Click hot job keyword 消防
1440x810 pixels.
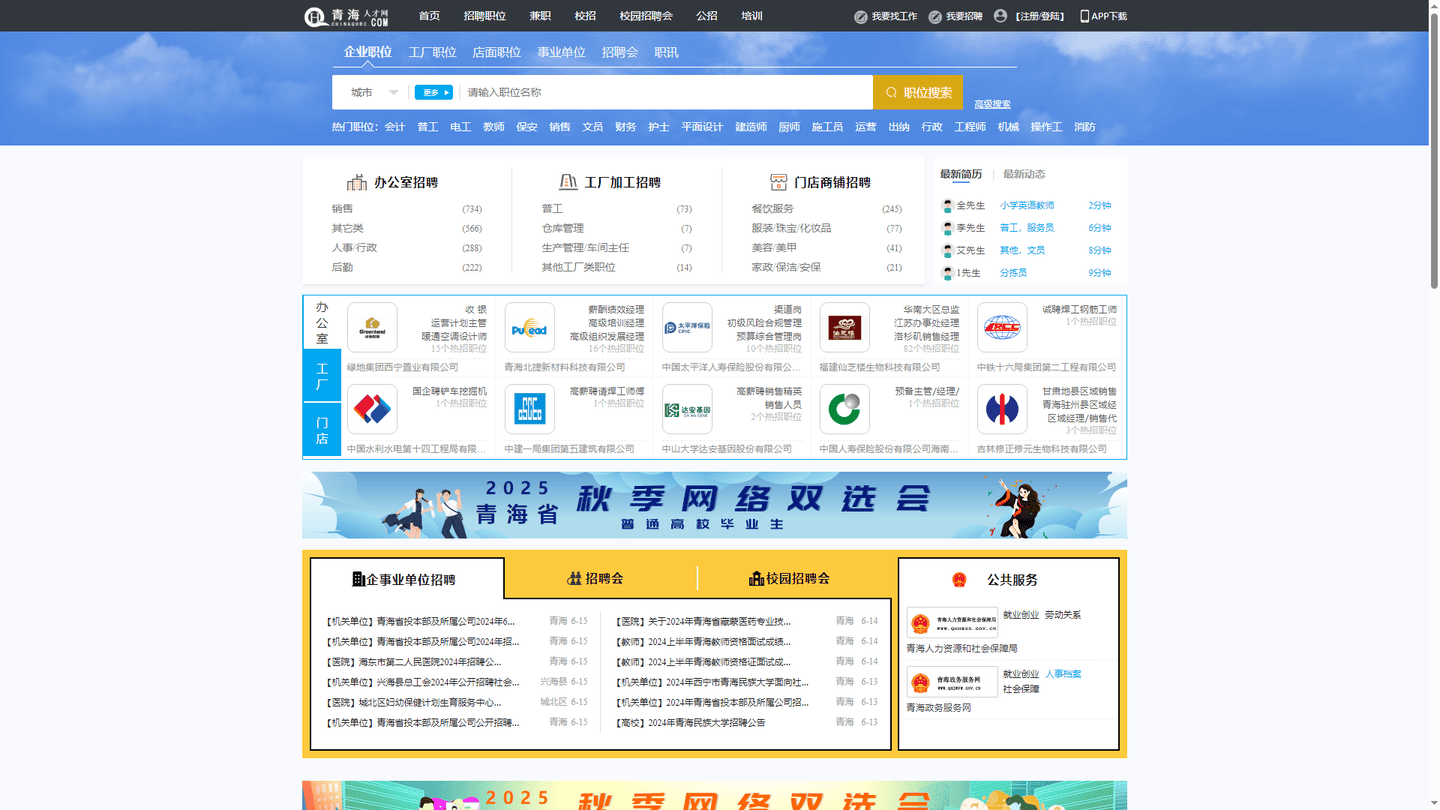tap(1085, 127)
